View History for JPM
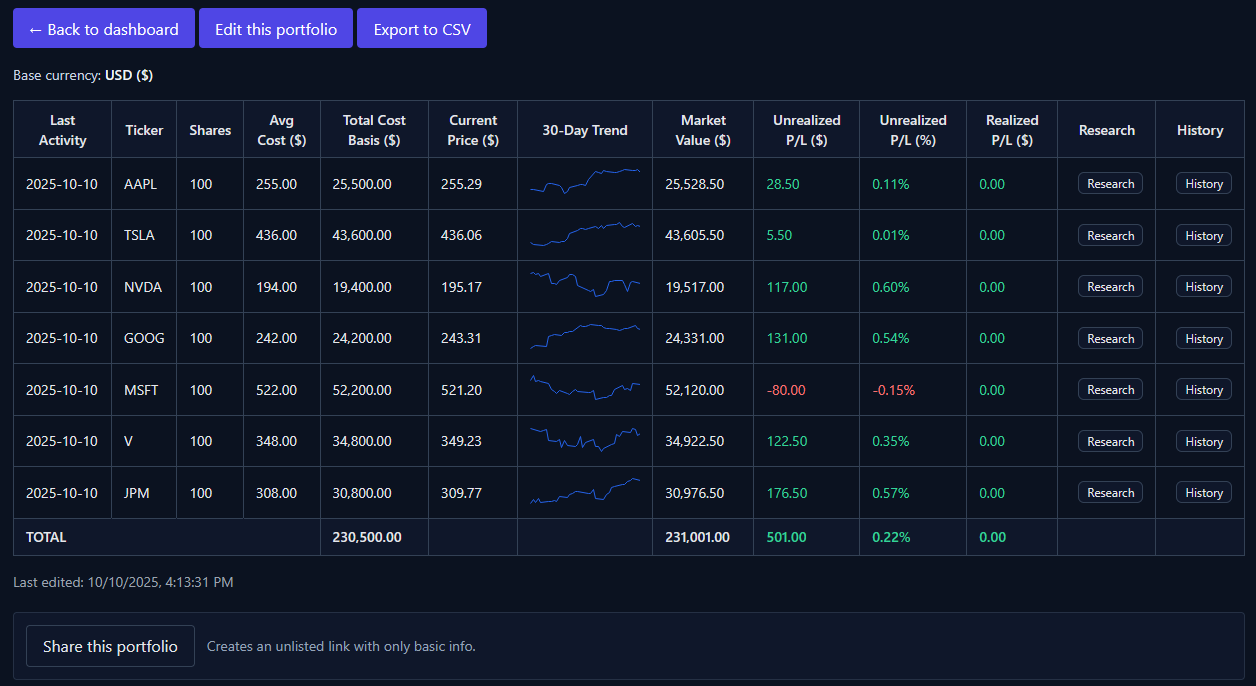Image resolution: width=1256 pixels, height=686 pixels. tap(1203, 492)
